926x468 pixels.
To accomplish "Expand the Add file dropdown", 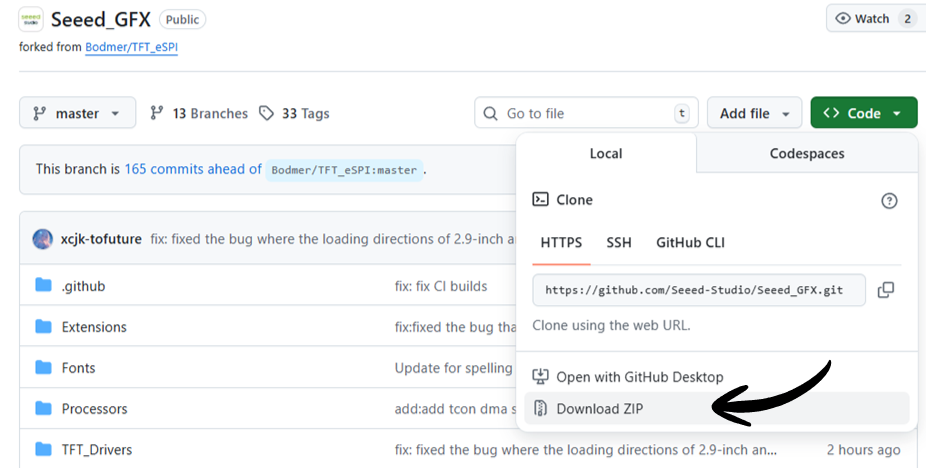I will (754, 113).
